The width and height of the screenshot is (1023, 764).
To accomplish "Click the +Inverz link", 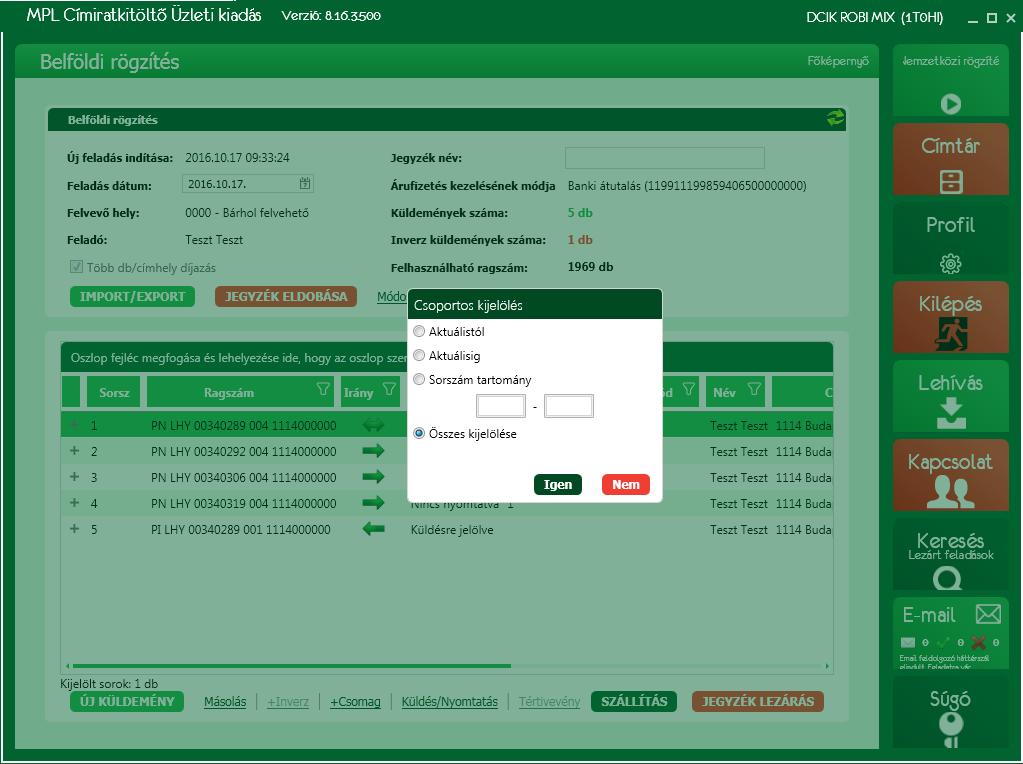I will coord(288,701).
